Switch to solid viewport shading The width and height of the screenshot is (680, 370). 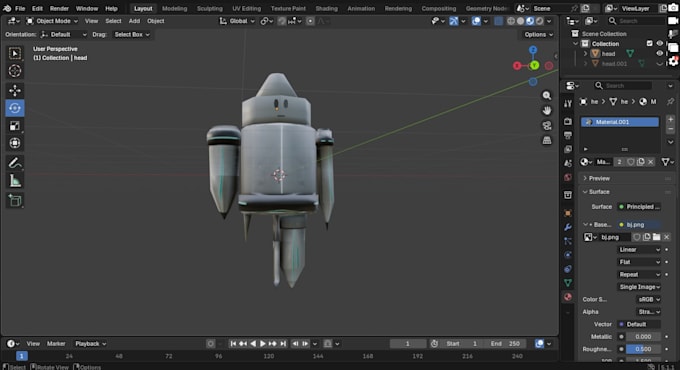520,21
